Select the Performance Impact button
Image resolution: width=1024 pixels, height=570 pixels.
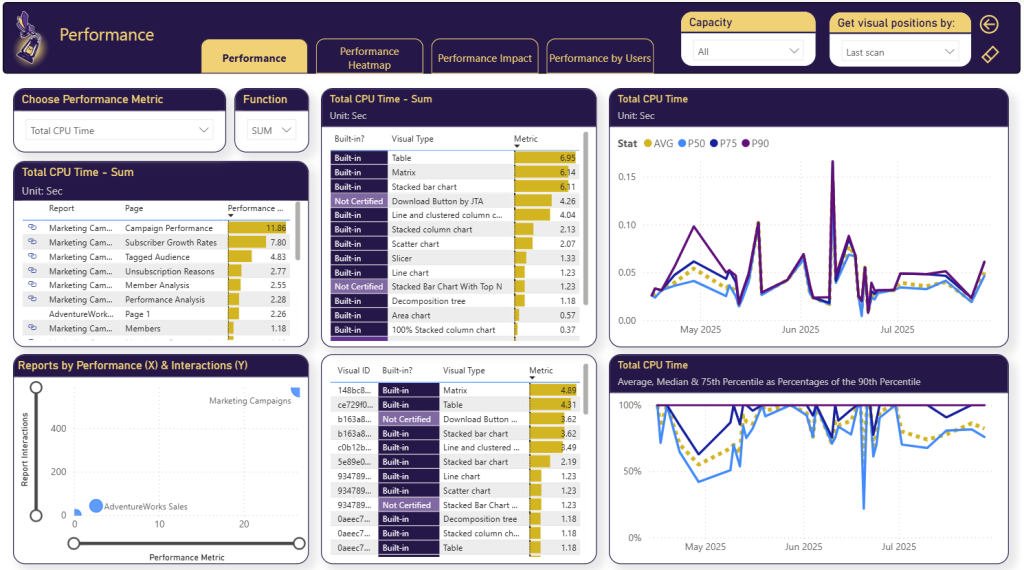(485, 58)
